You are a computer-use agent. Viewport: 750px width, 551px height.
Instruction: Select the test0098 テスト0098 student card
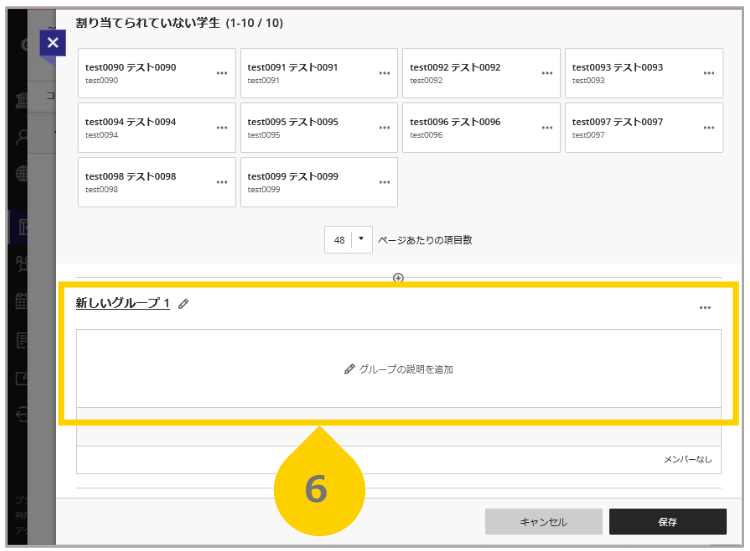[x=157, y=182]
